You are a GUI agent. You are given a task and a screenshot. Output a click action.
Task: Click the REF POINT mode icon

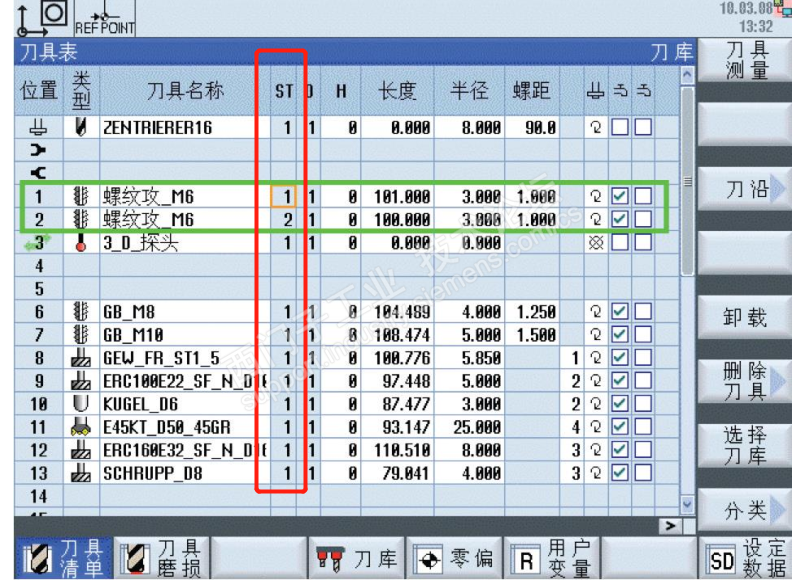105,18
